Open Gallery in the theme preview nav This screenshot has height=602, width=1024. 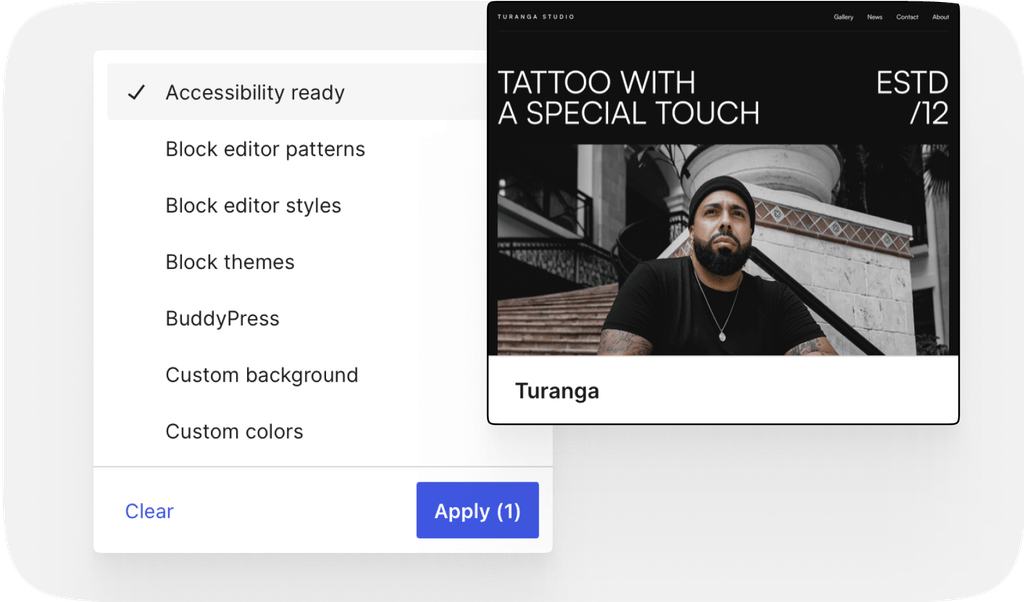tap(843, 17)
